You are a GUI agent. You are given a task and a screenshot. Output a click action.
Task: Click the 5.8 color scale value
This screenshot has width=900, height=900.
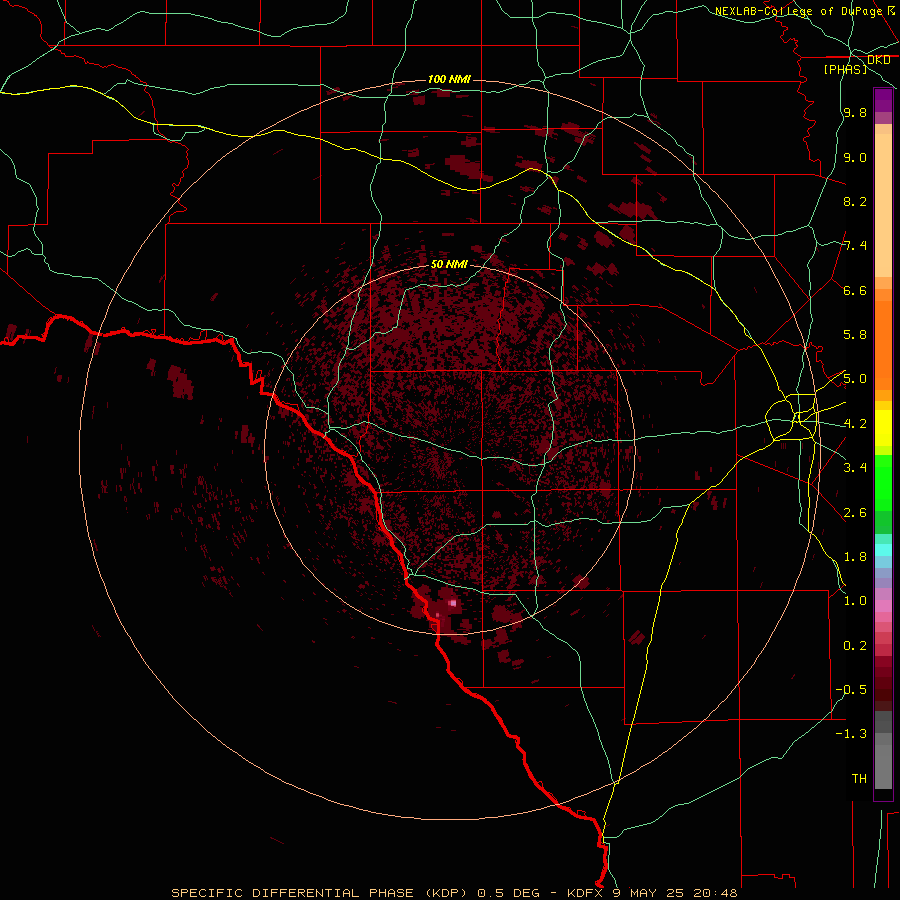[855, 335]
